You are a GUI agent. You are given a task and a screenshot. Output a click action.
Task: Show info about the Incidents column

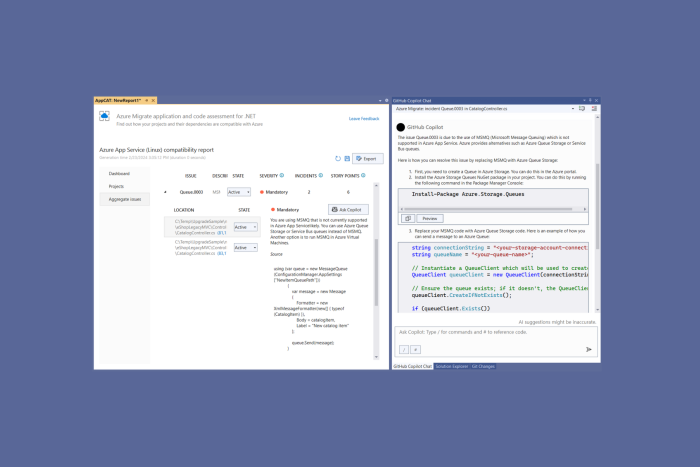click(x=321, y=175)
